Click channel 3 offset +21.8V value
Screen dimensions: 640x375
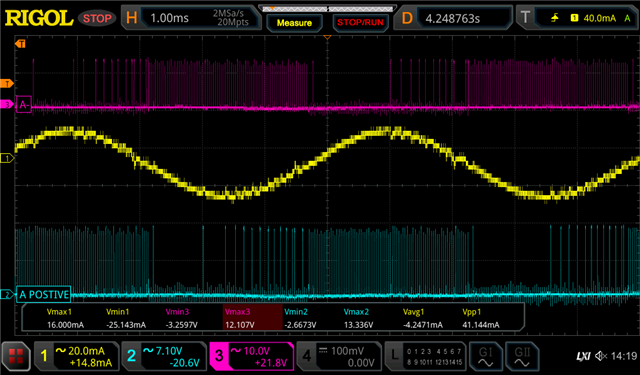[271, 363]
